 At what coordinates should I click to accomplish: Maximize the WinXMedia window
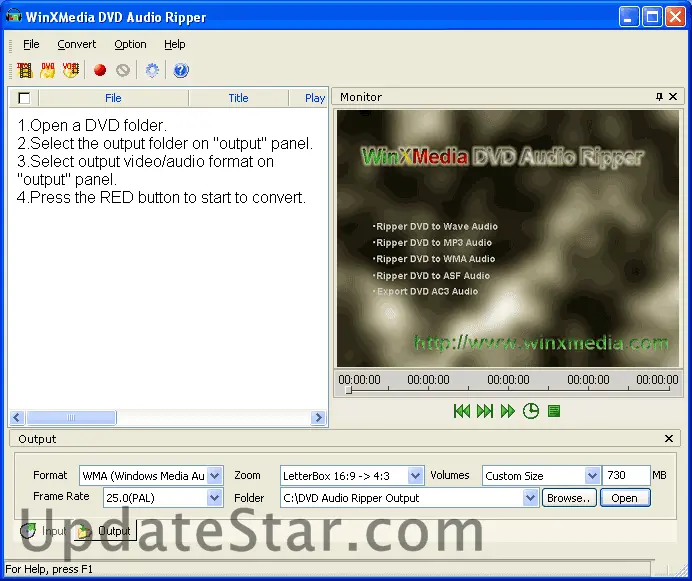pos(652,17)
